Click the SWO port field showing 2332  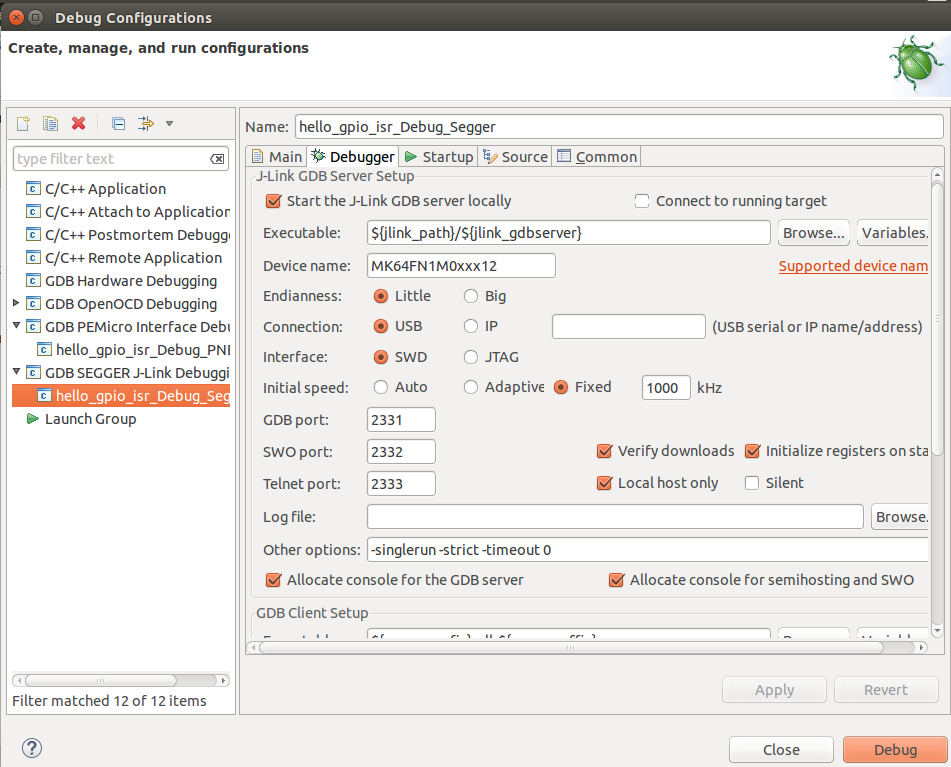[x=401, y=452]
